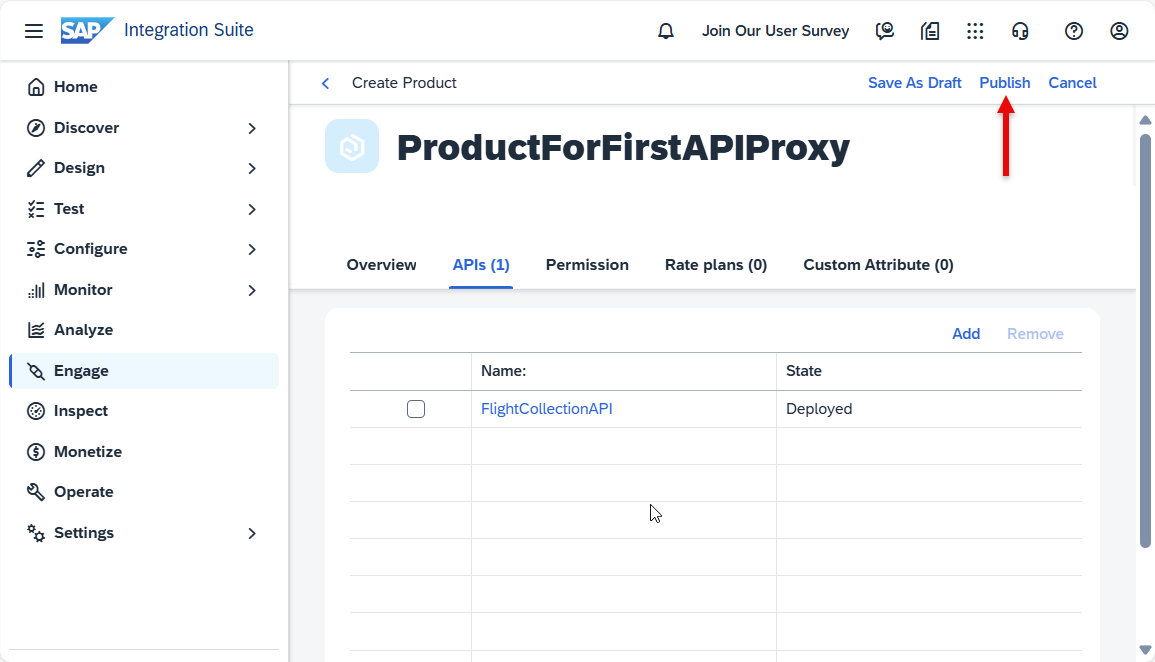Open the feedback chat icon
1155x662 pixels.
pos(885,31)
